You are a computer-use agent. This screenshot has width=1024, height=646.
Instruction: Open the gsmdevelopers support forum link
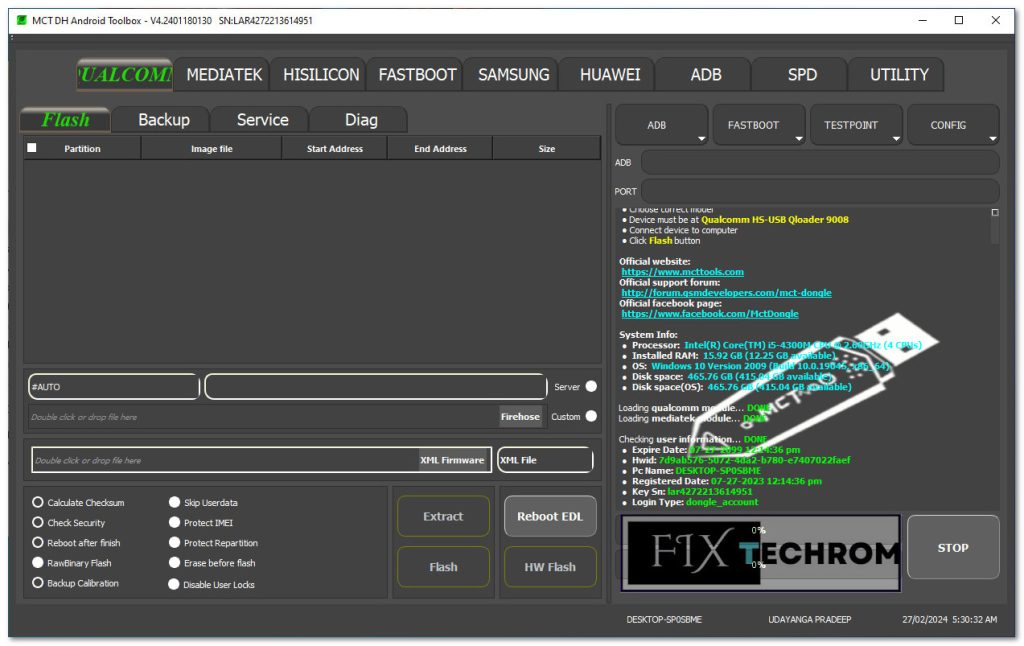click(x=726, y=293)
